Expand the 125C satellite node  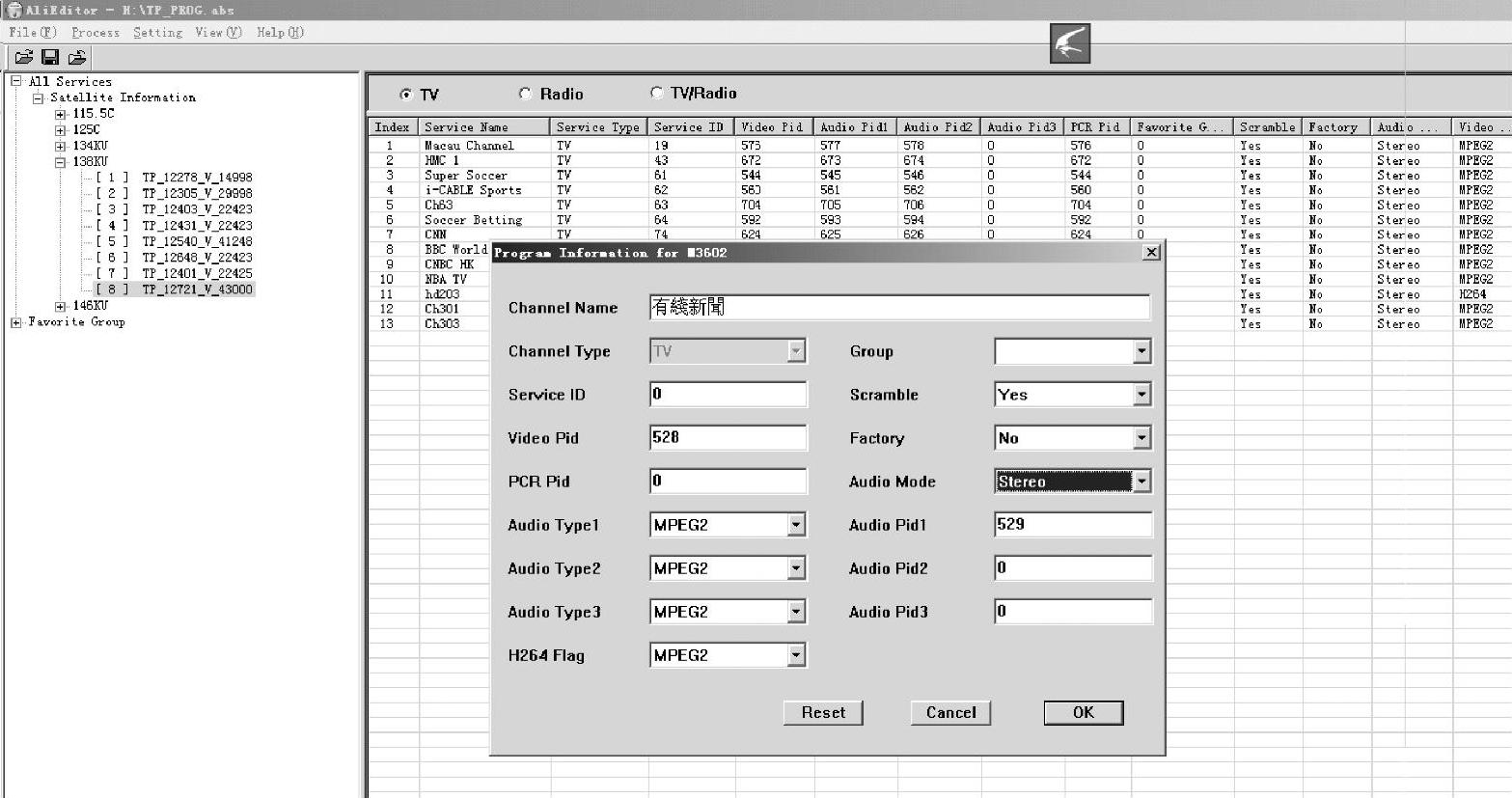pyautogui.click(x=61, y=130)
